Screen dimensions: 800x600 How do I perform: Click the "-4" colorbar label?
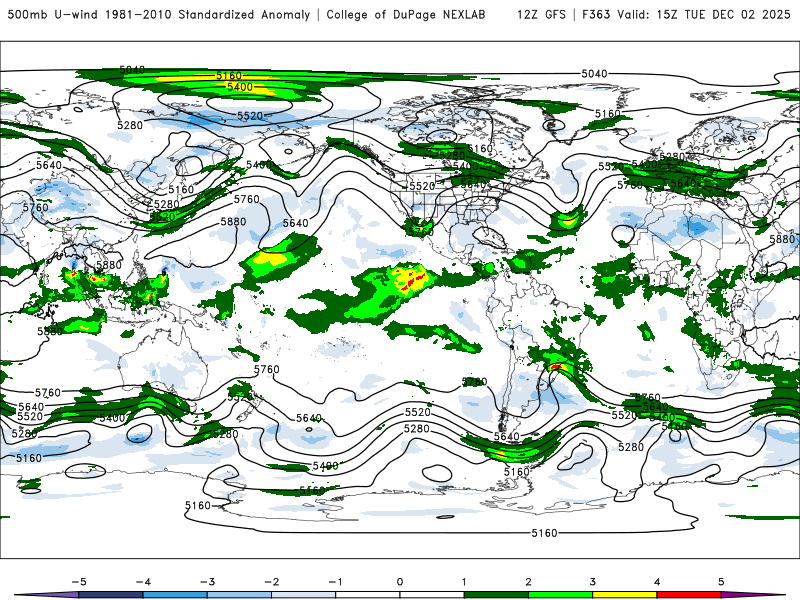pos(143,582)
